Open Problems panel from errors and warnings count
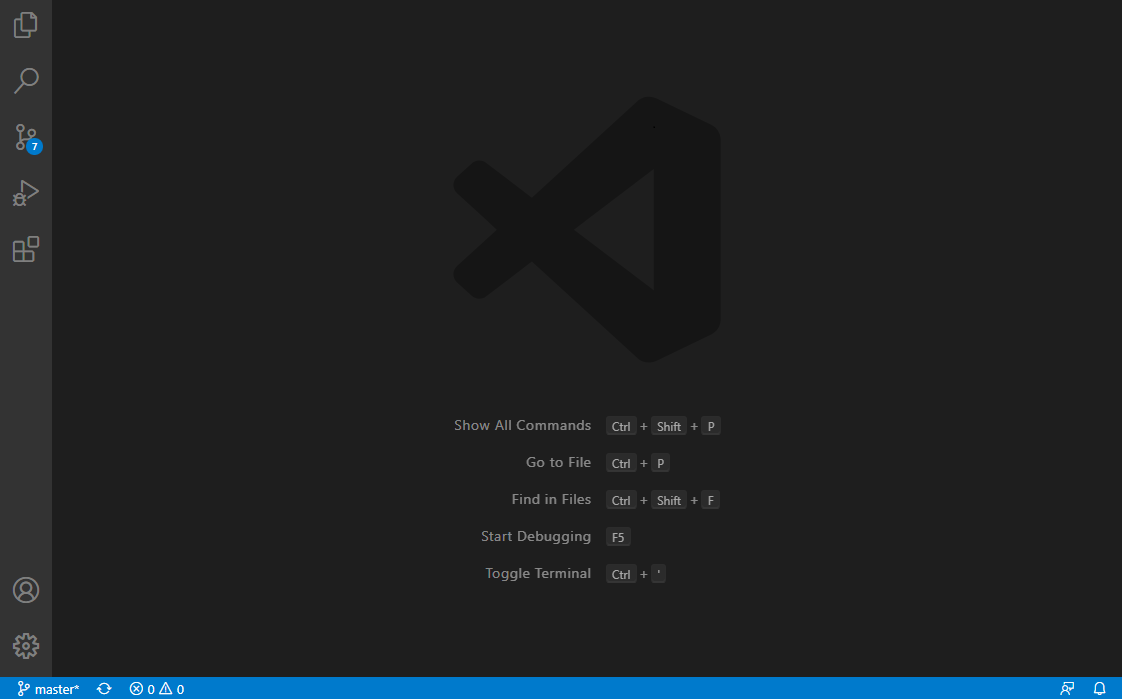The image size is (1122, 699). [x=157, y=689]
